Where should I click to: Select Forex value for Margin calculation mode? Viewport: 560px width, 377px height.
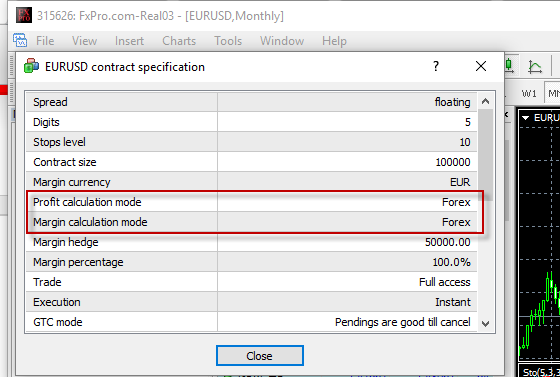(456, 222)
